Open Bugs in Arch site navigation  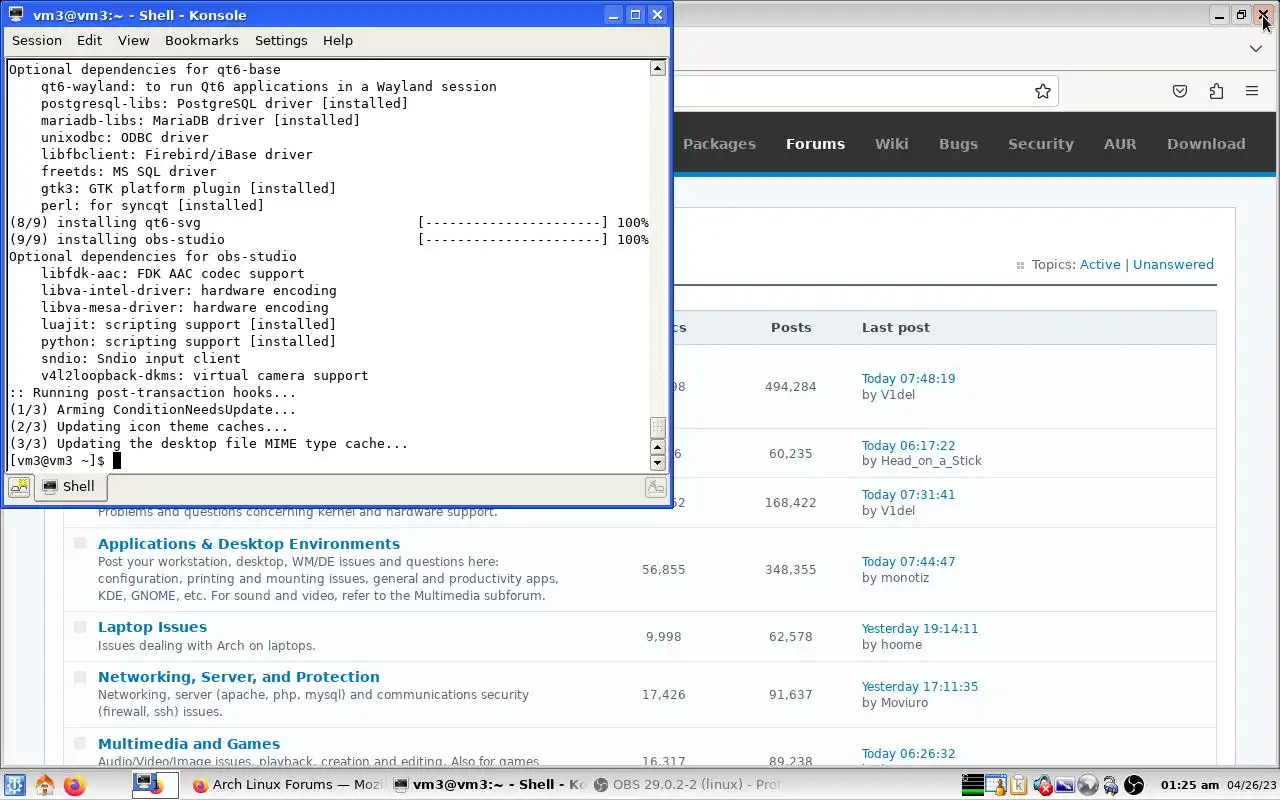(x=958, y=144)
